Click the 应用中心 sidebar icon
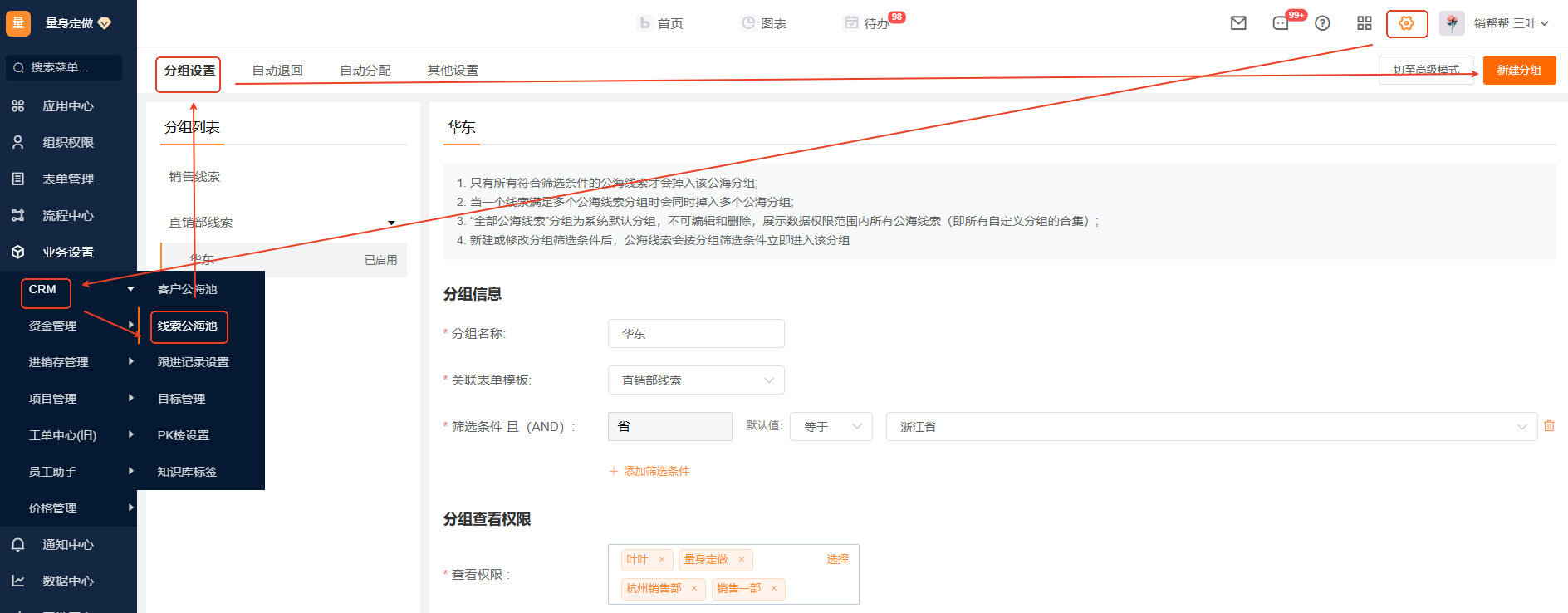 tap(18, 105)
